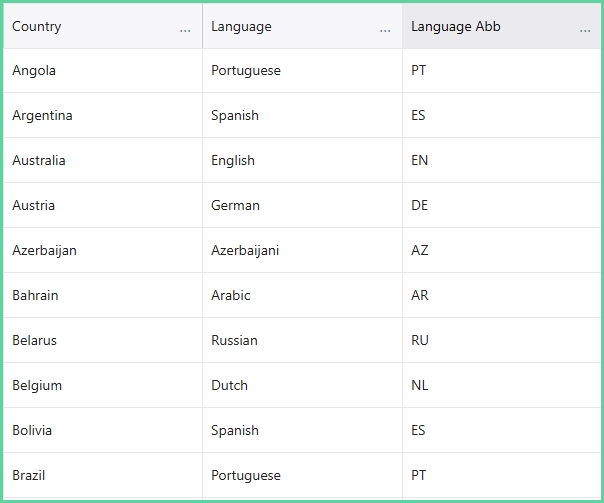Select the Dutch language cell
This screenshot has width=604, height=503.
point(302,386)
